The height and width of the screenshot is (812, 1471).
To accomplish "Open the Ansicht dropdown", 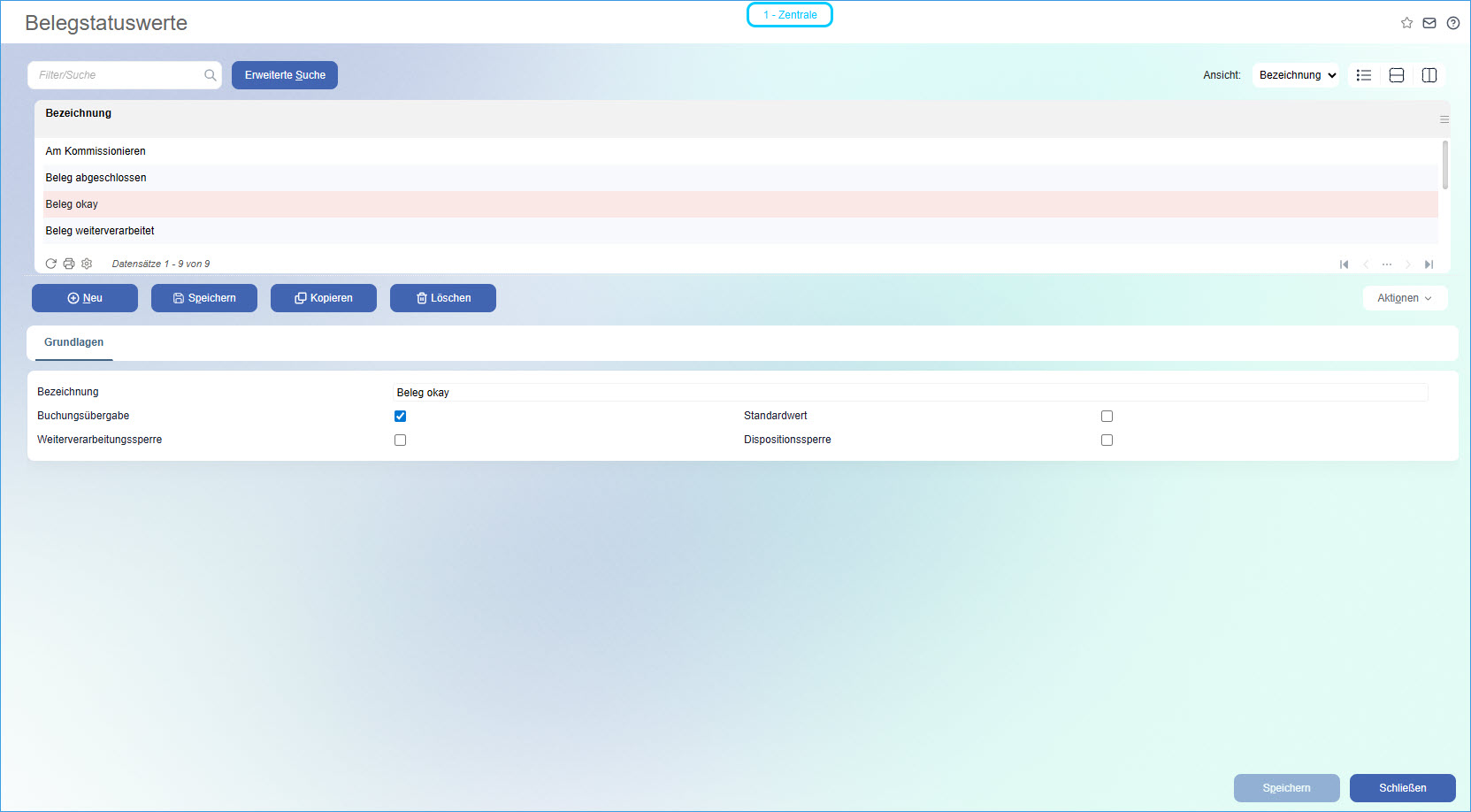I will (x=1296, y=75).
